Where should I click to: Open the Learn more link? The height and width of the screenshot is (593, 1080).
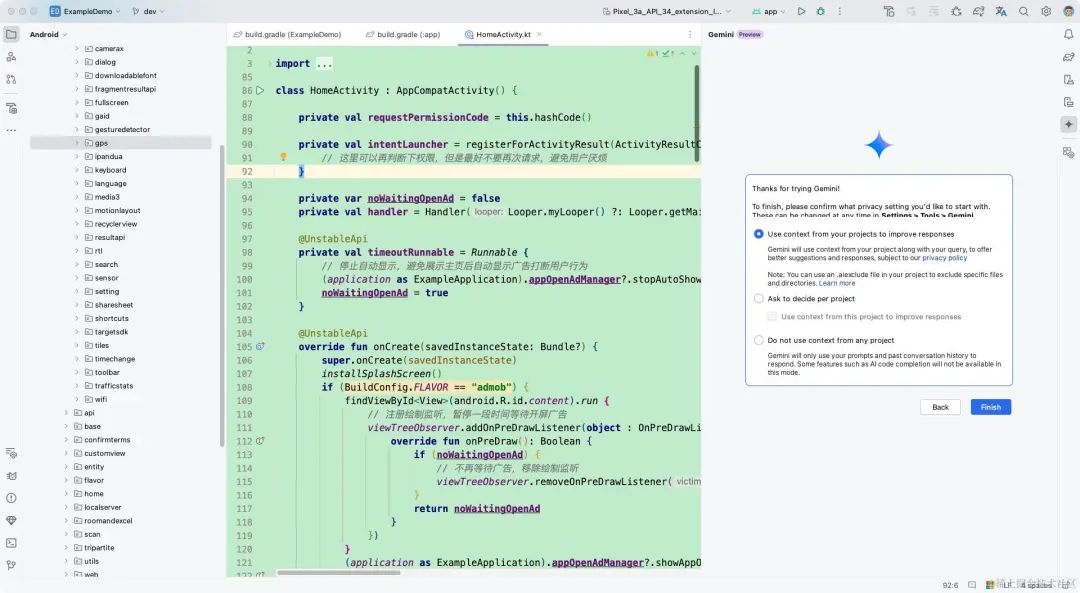(837, 283)
